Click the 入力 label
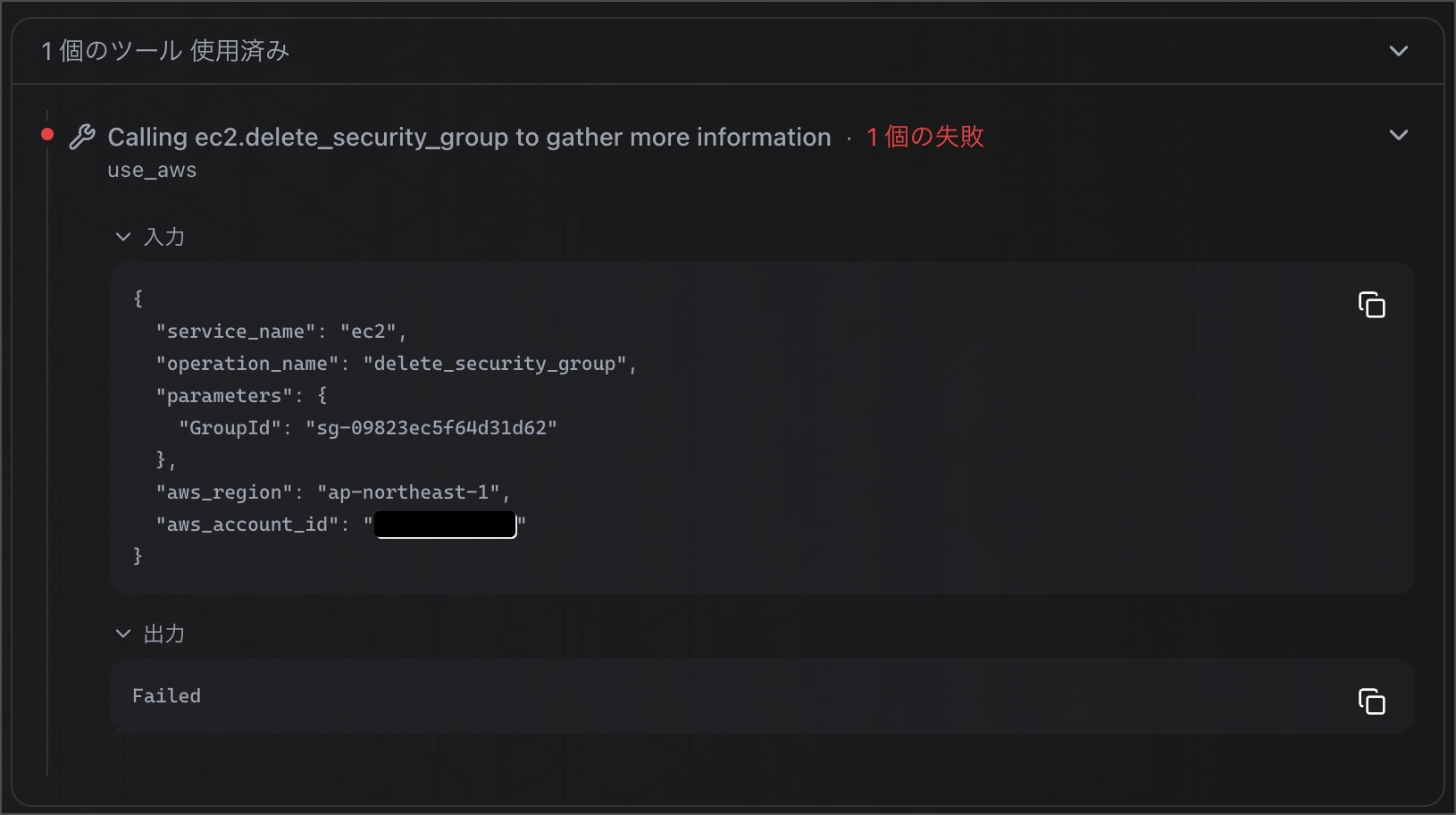 (164, 237)
